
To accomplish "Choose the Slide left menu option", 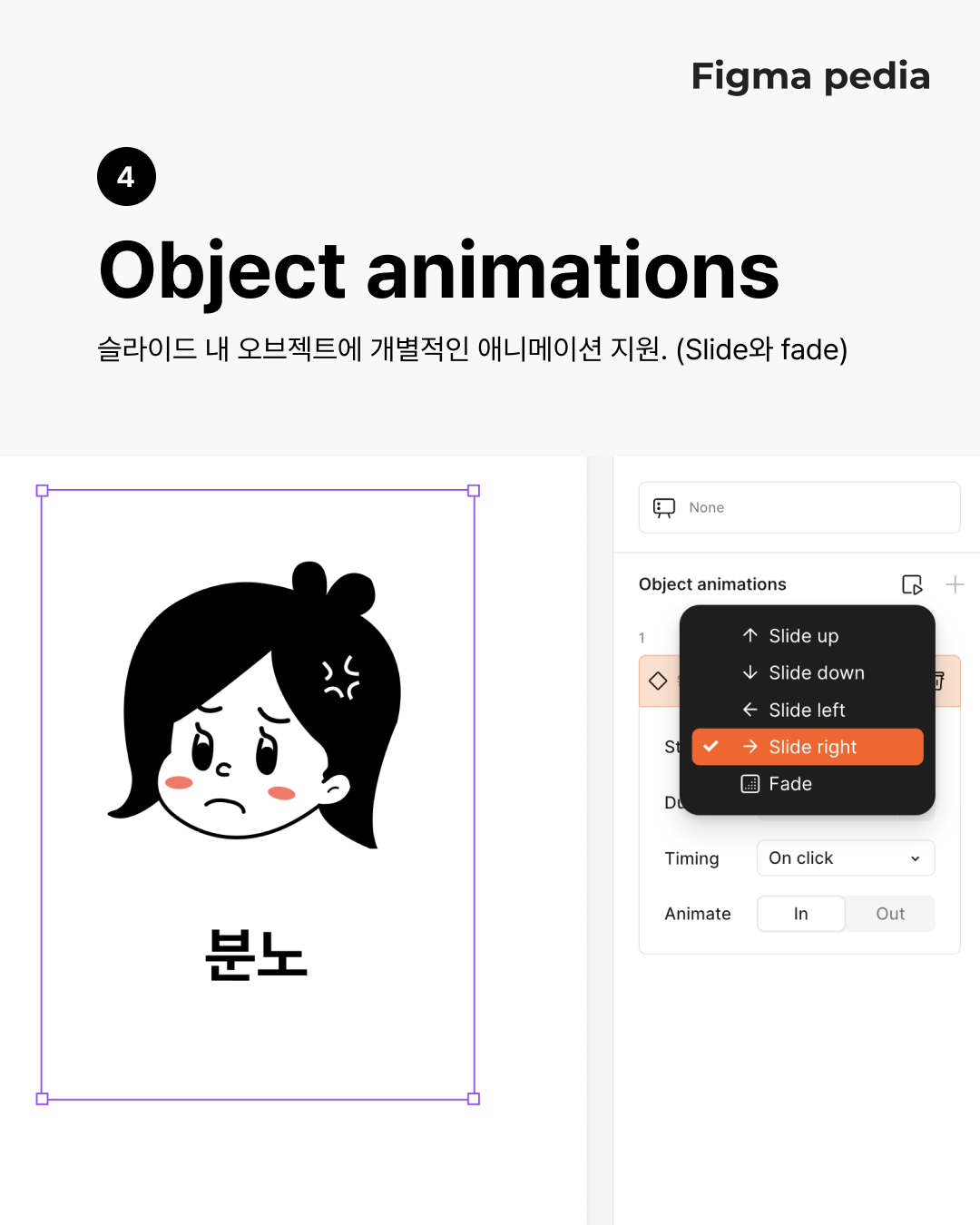I will pos(808,710).
